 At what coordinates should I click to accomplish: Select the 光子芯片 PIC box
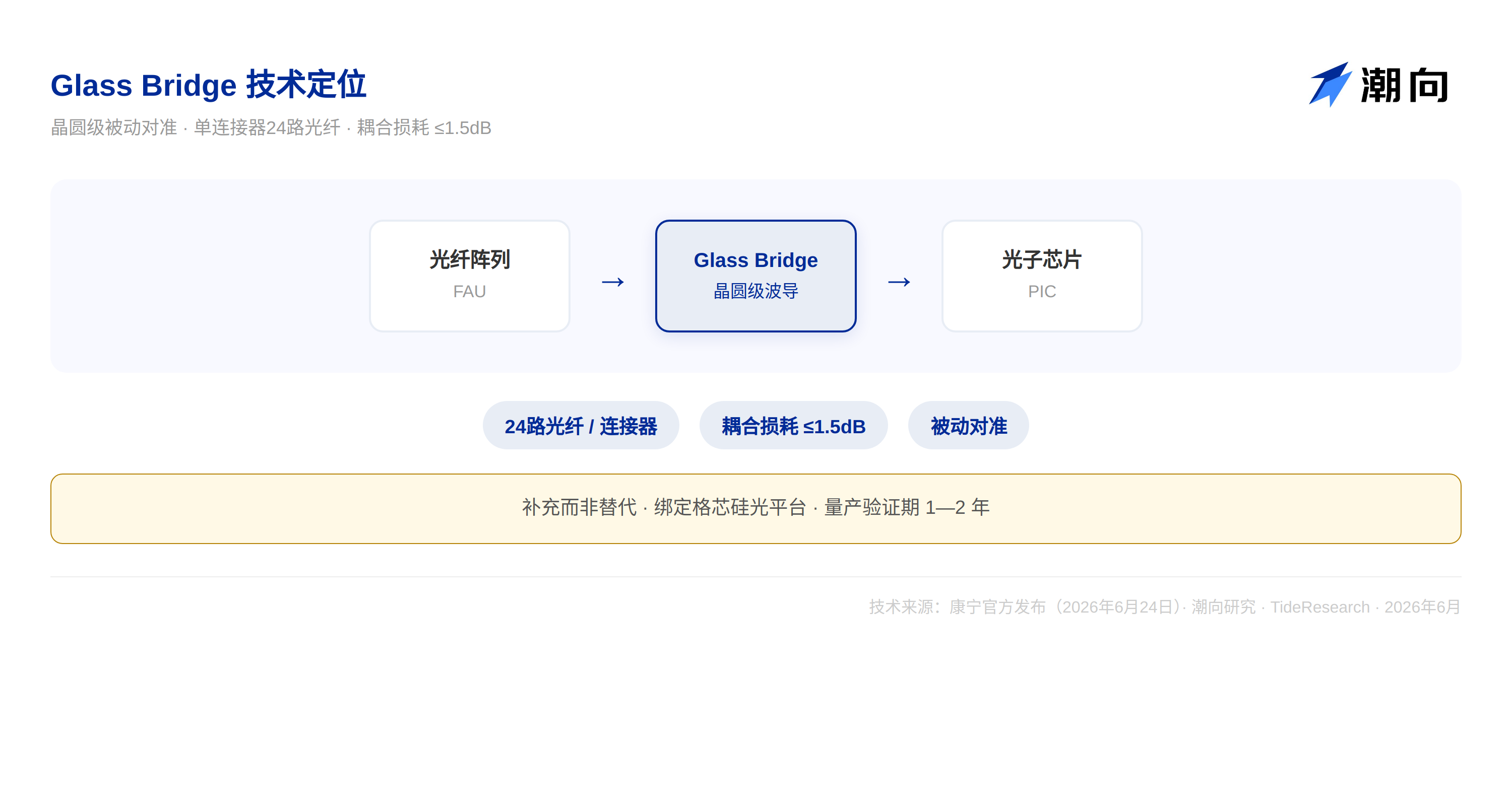click(x=1042, y=276)
